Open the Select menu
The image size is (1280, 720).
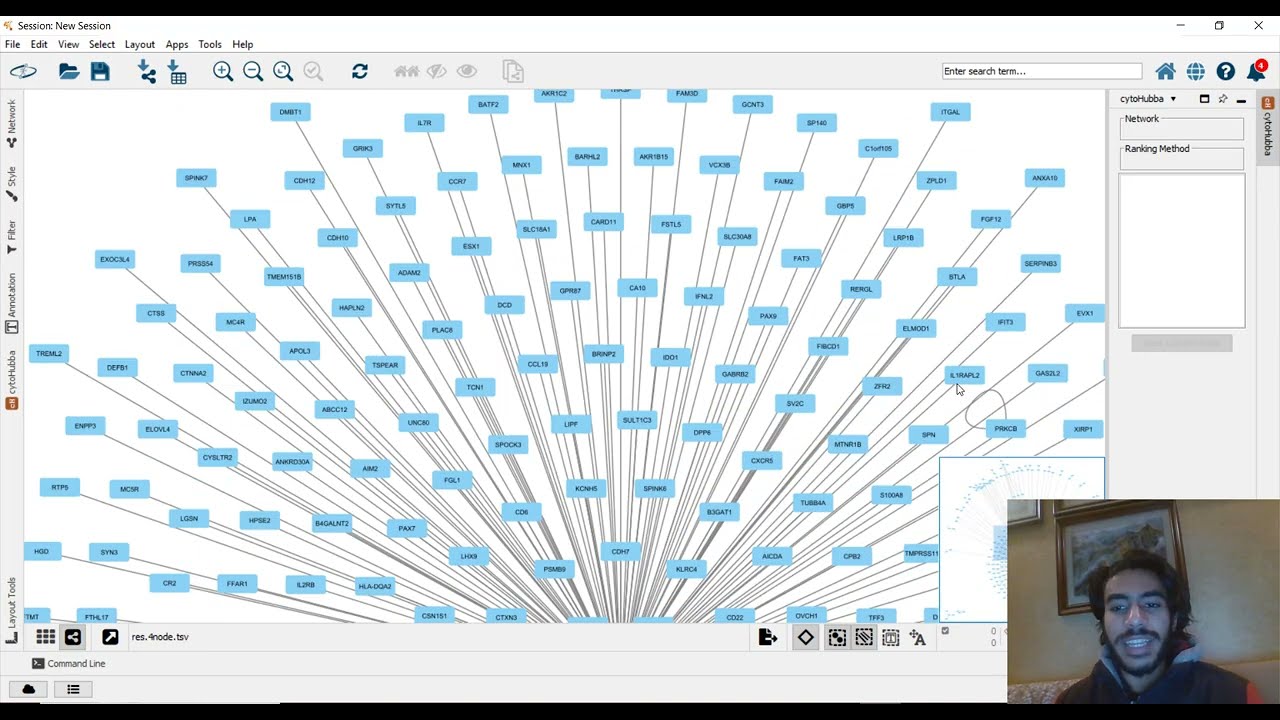[101, 44]
